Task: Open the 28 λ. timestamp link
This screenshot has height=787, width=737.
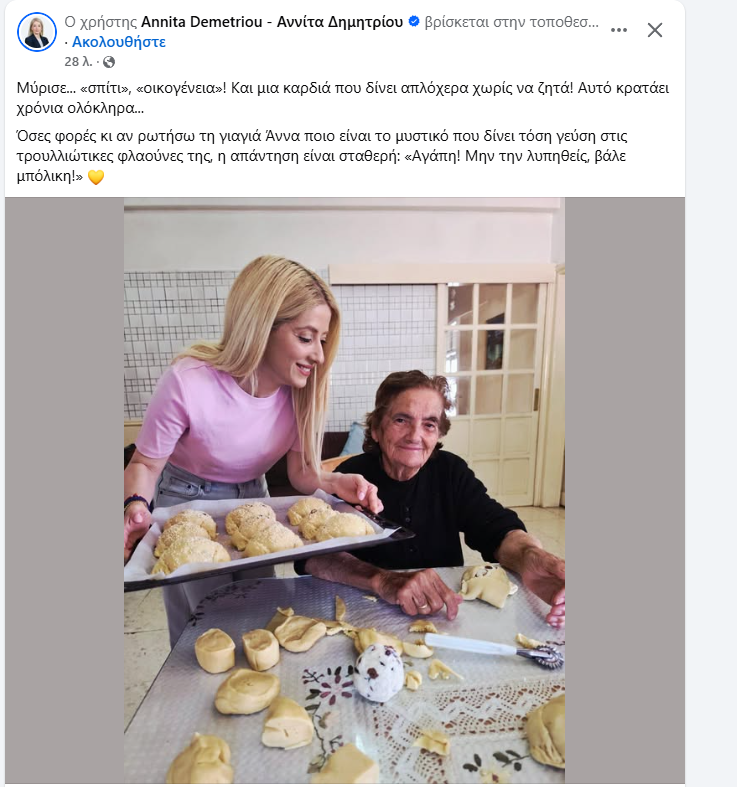Action: (78, 62)
